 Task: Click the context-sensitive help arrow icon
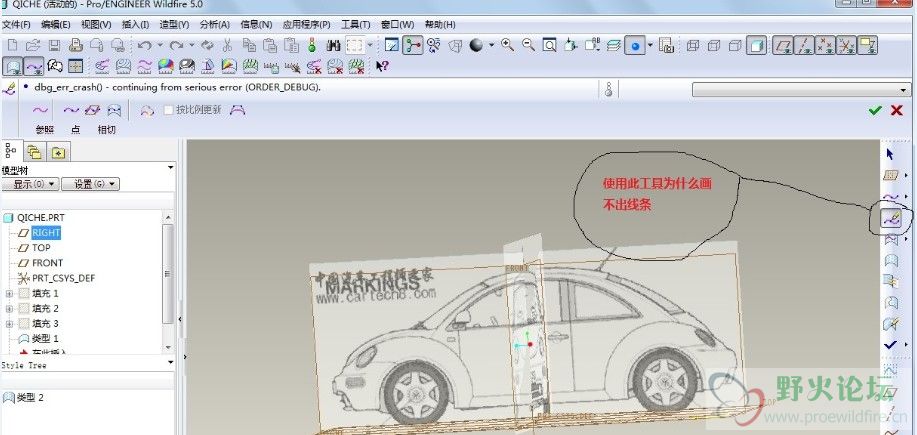pos(382,66)
